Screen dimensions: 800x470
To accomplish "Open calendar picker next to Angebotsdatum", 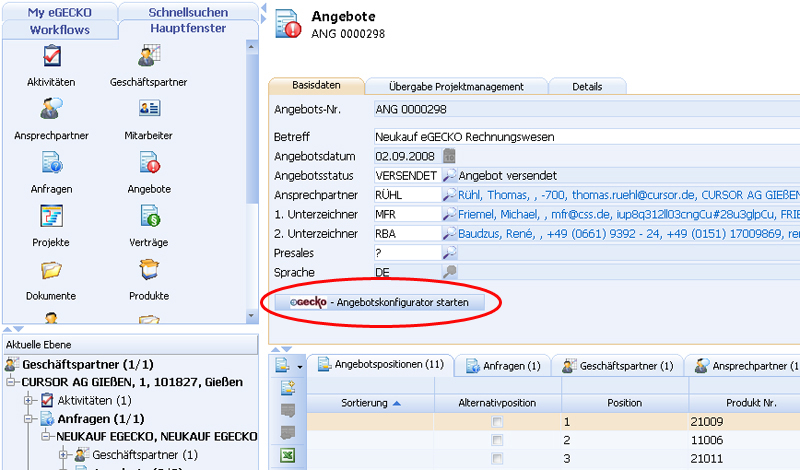I will click(449, 156).
